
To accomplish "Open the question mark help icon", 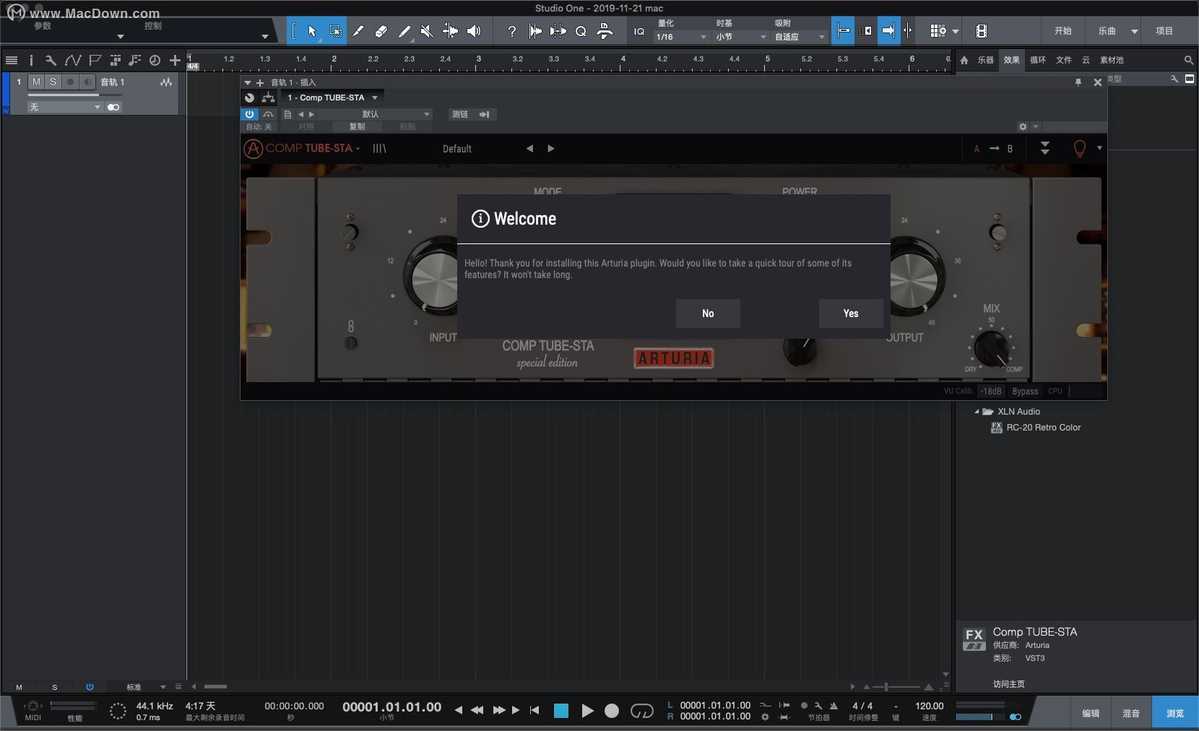I will [512, 31].
